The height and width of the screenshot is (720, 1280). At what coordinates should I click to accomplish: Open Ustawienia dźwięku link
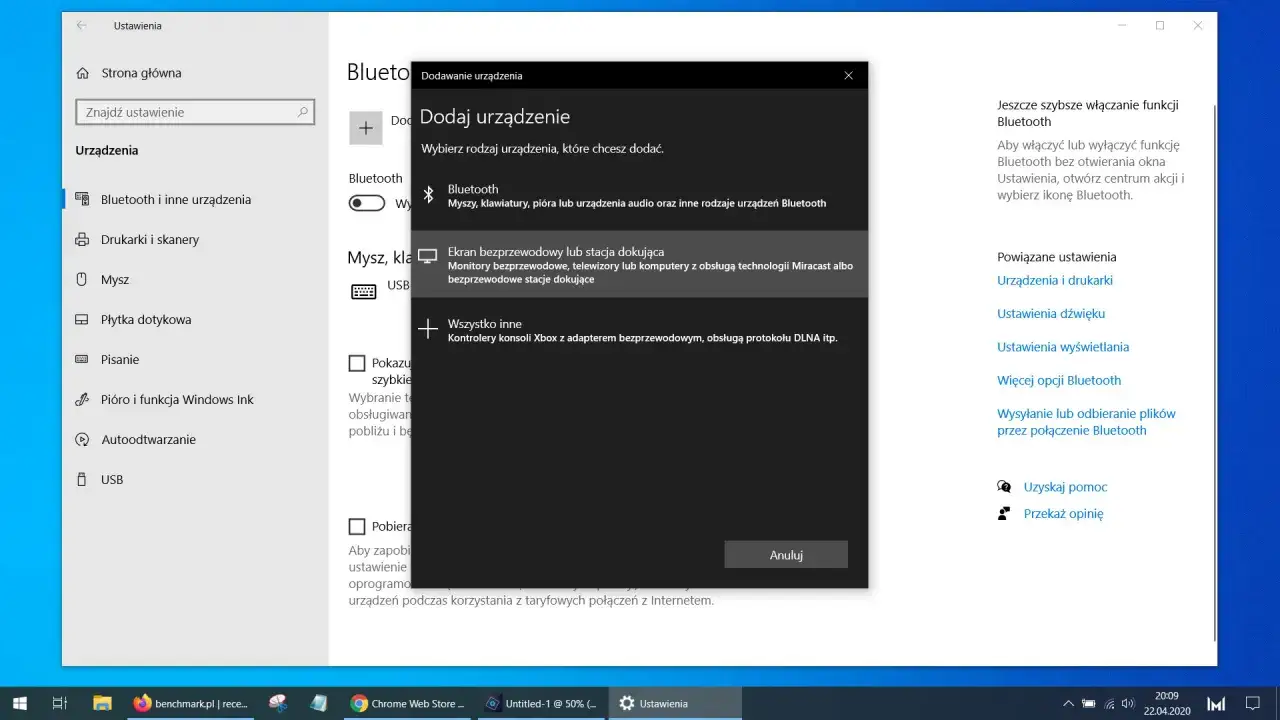[1051, 313]
